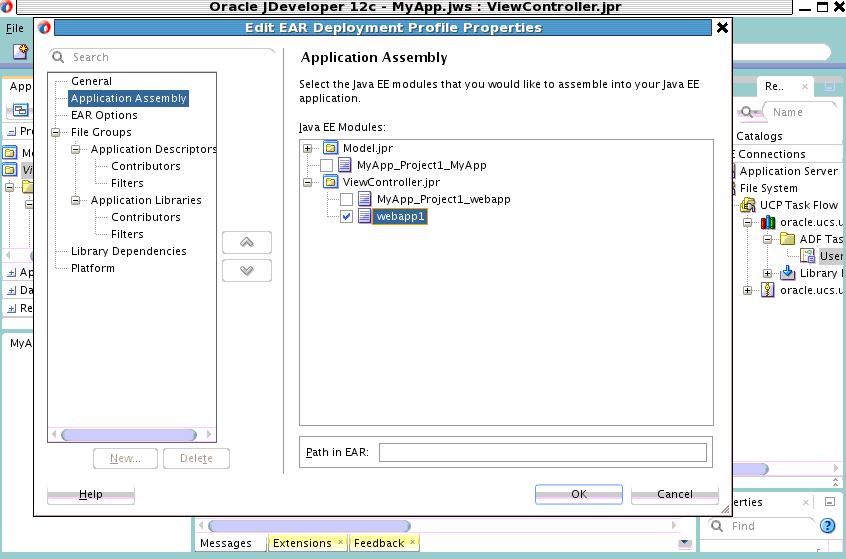
Task: Select the webapp1 module row
Action: click(x=400, y=216)
